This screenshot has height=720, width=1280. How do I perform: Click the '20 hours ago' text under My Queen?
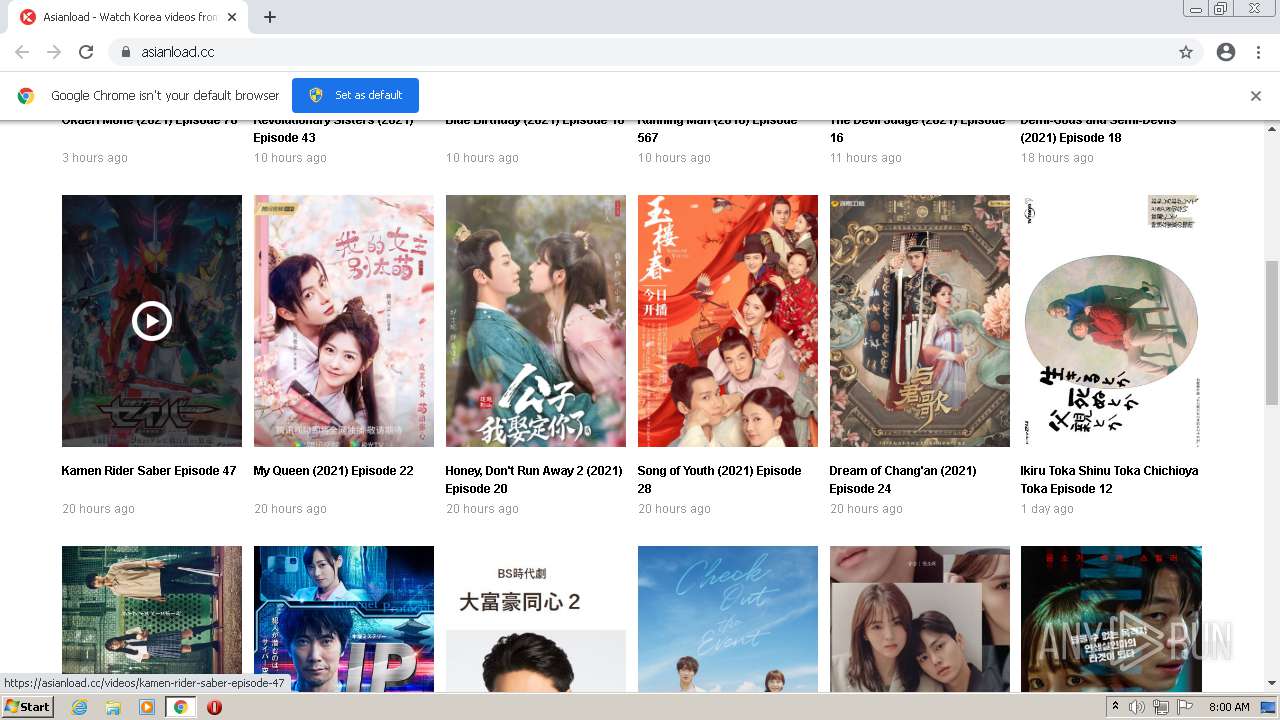pos(290,509)
